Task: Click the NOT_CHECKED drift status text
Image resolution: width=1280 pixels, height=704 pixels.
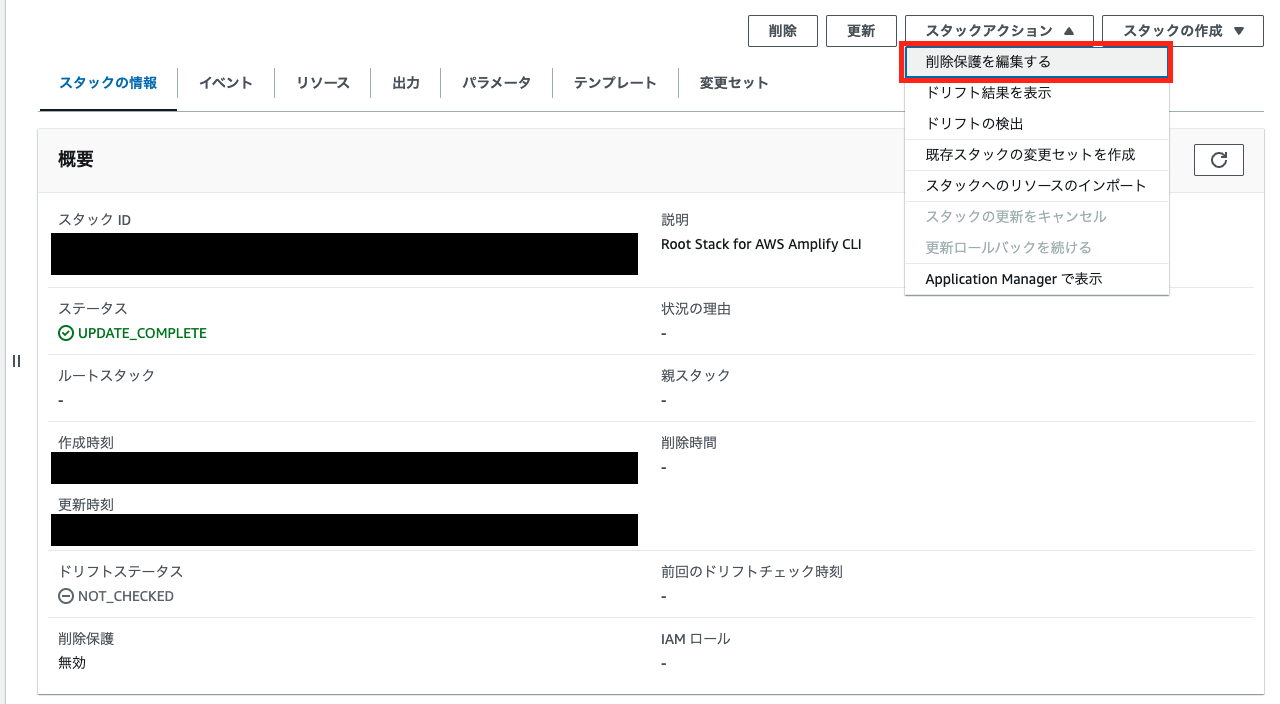Action: [x=126, y=596]
